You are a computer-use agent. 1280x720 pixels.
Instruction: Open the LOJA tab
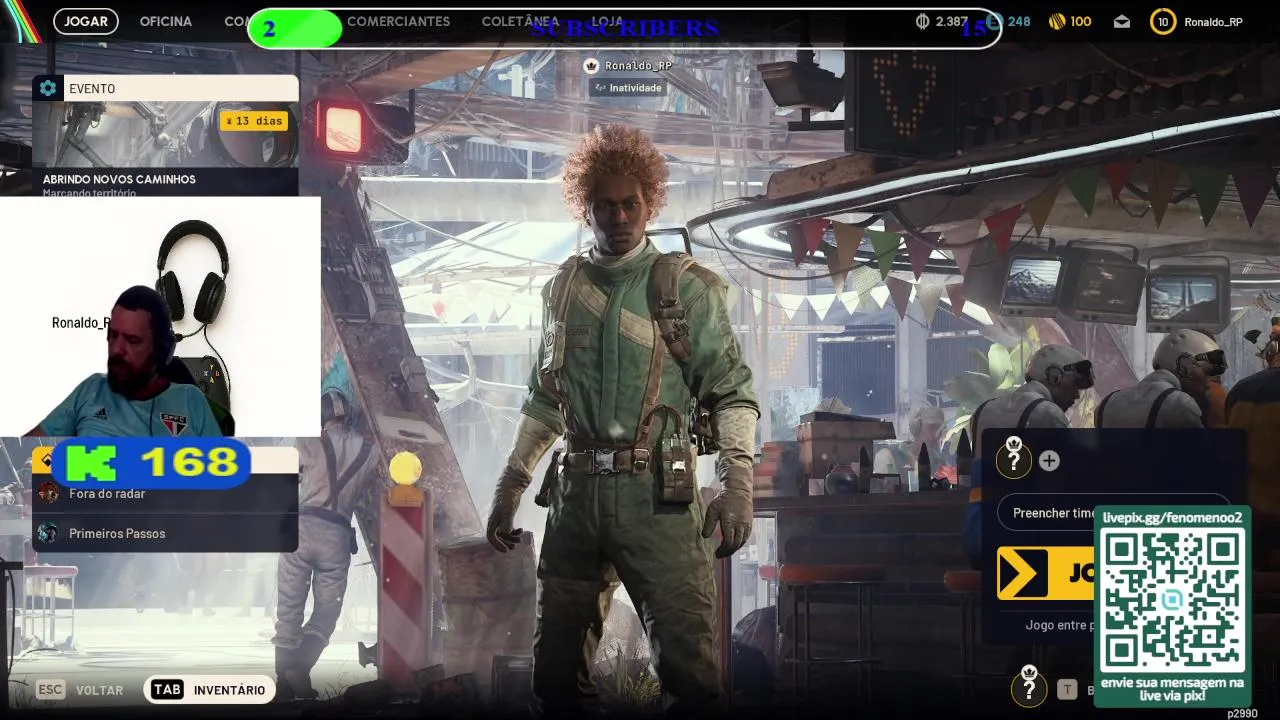pyautogui.click(x=607, y=21)
